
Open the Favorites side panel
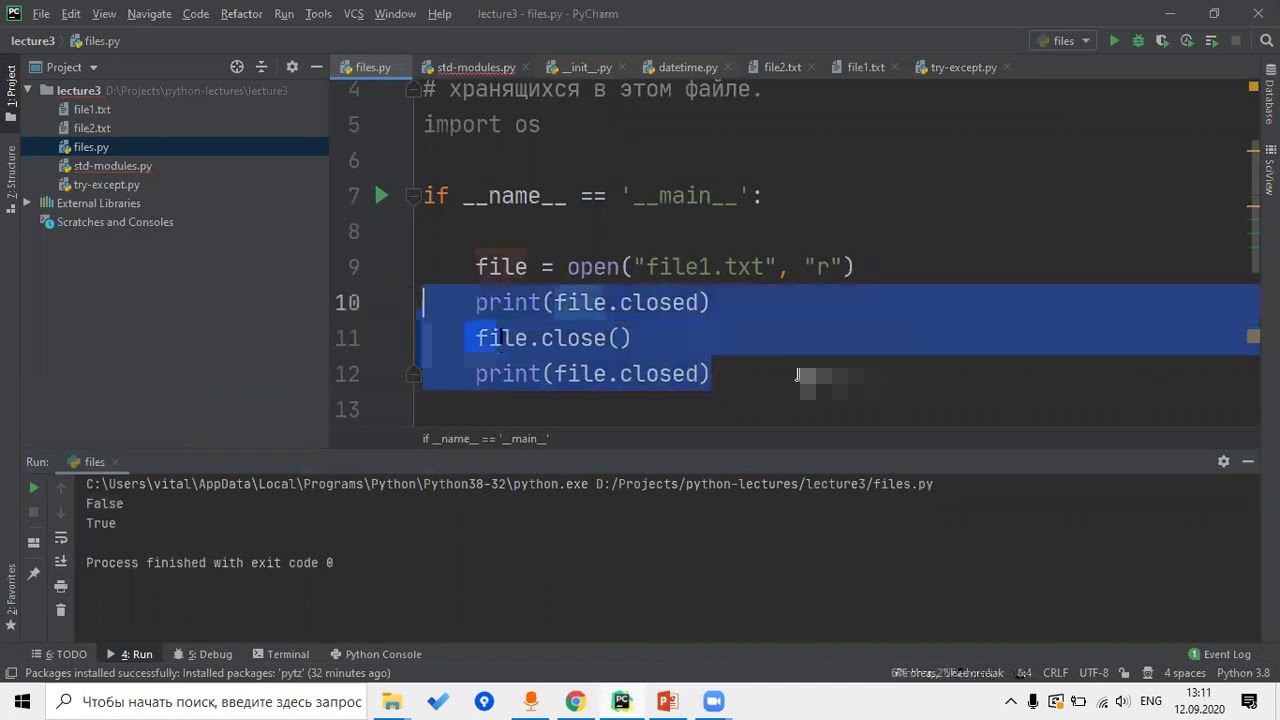(x=11, y=595)
